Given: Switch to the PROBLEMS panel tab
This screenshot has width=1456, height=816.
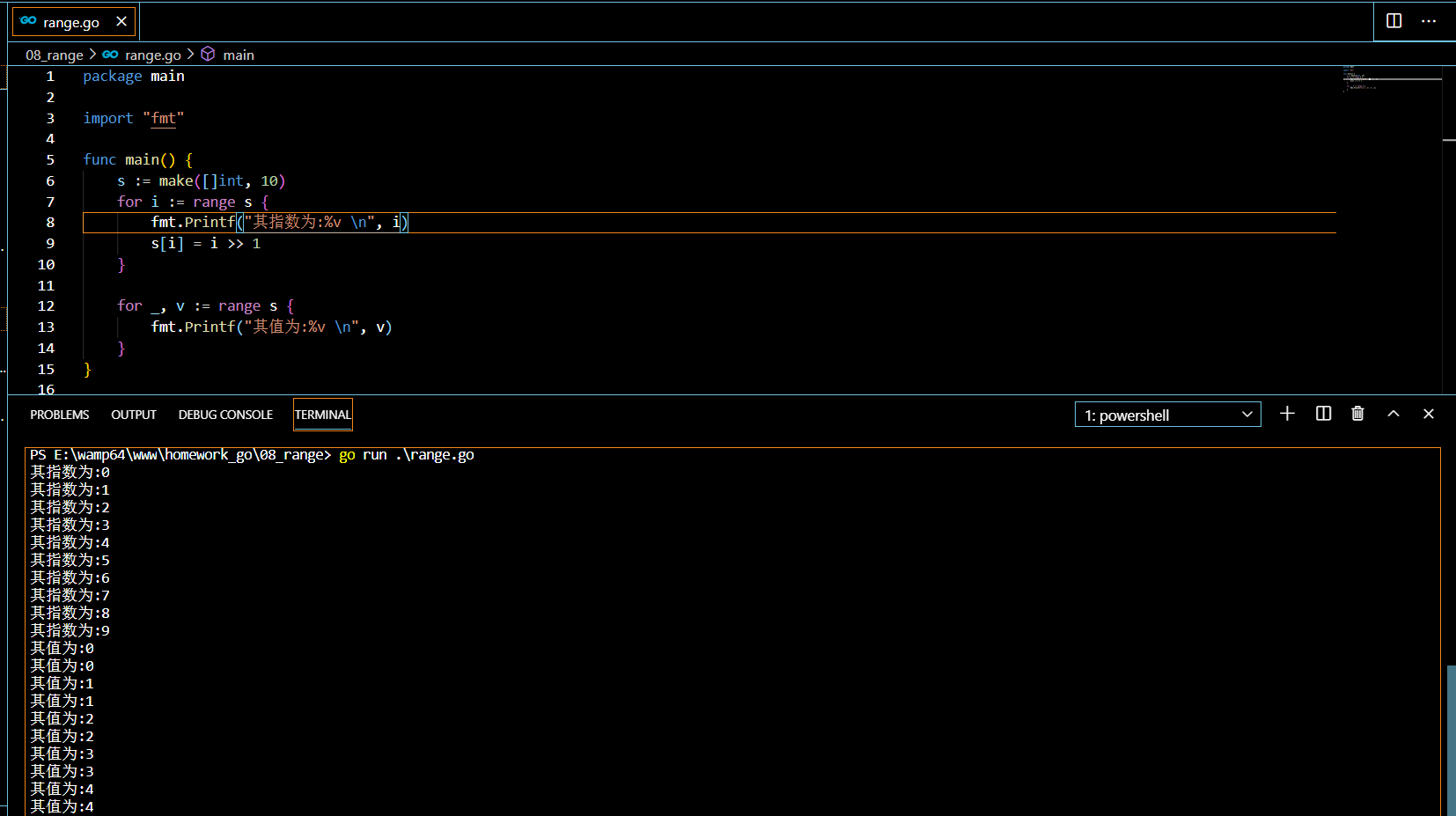Looking at the screenshot, I should (60, 415).
